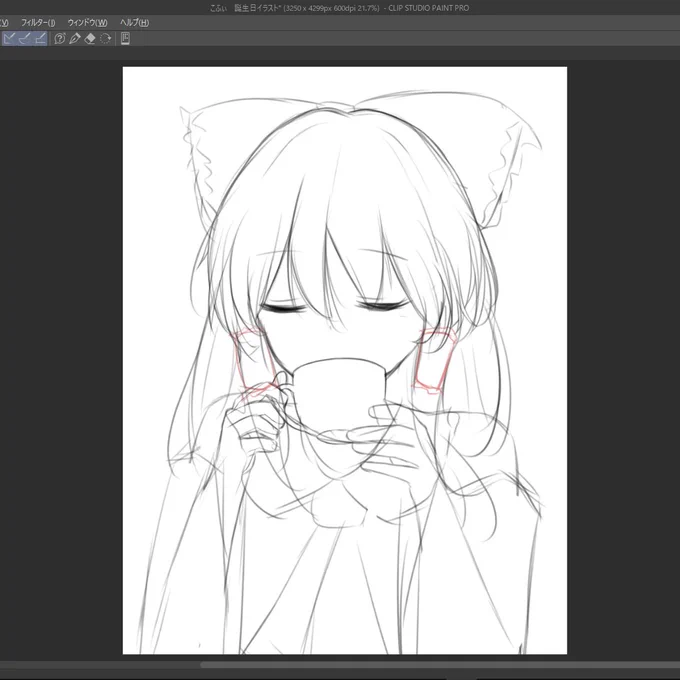This screenshot has width=680, height=680.
Task: Click the horizontal scrollbar below the canvas
Action: pos(440,665)
